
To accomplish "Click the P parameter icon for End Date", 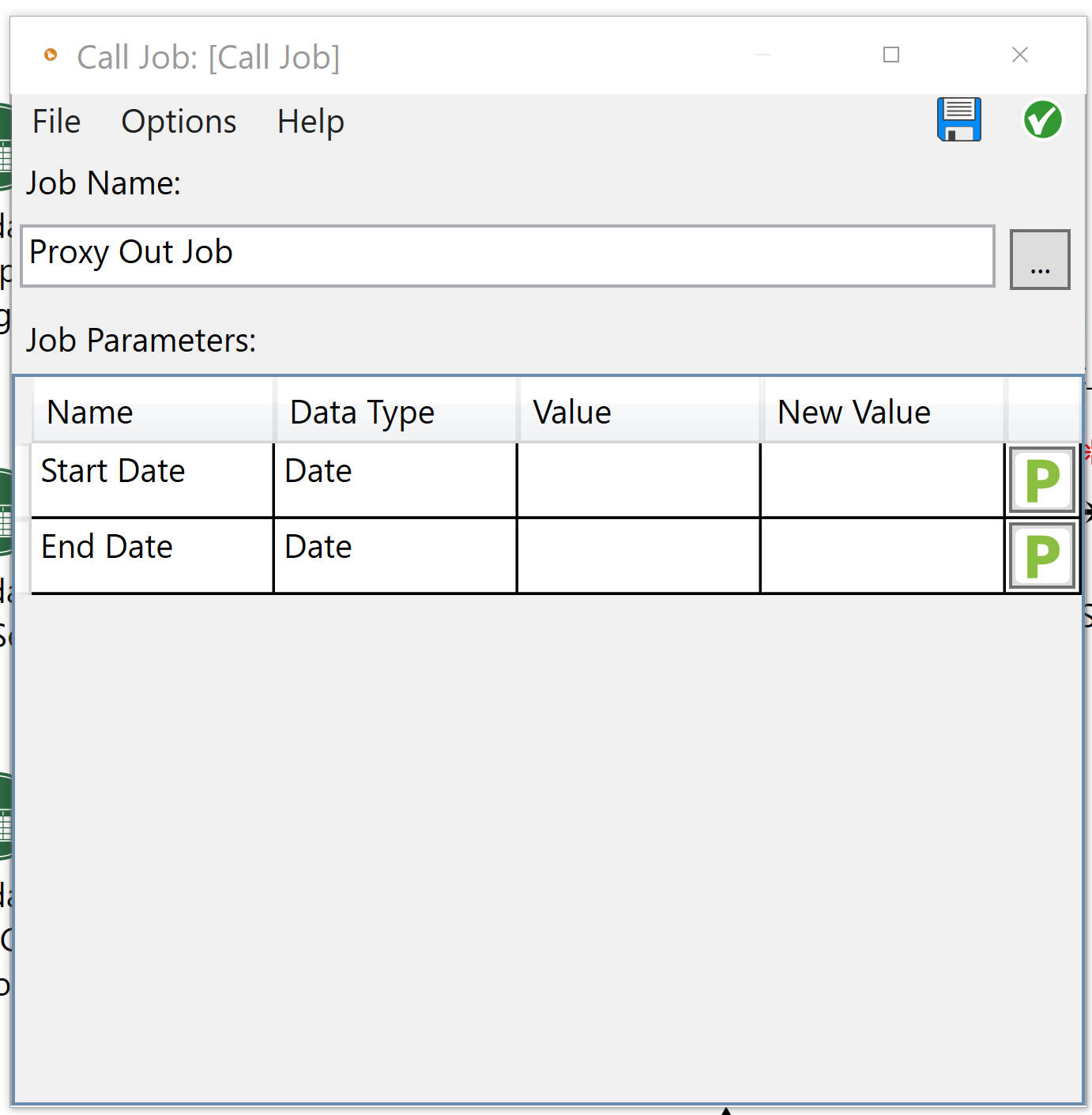I will point(1041,554).
